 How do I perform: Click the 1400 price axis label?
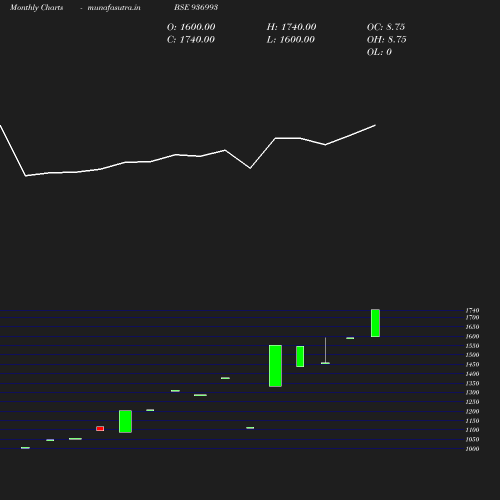click(x=472, y=374)
